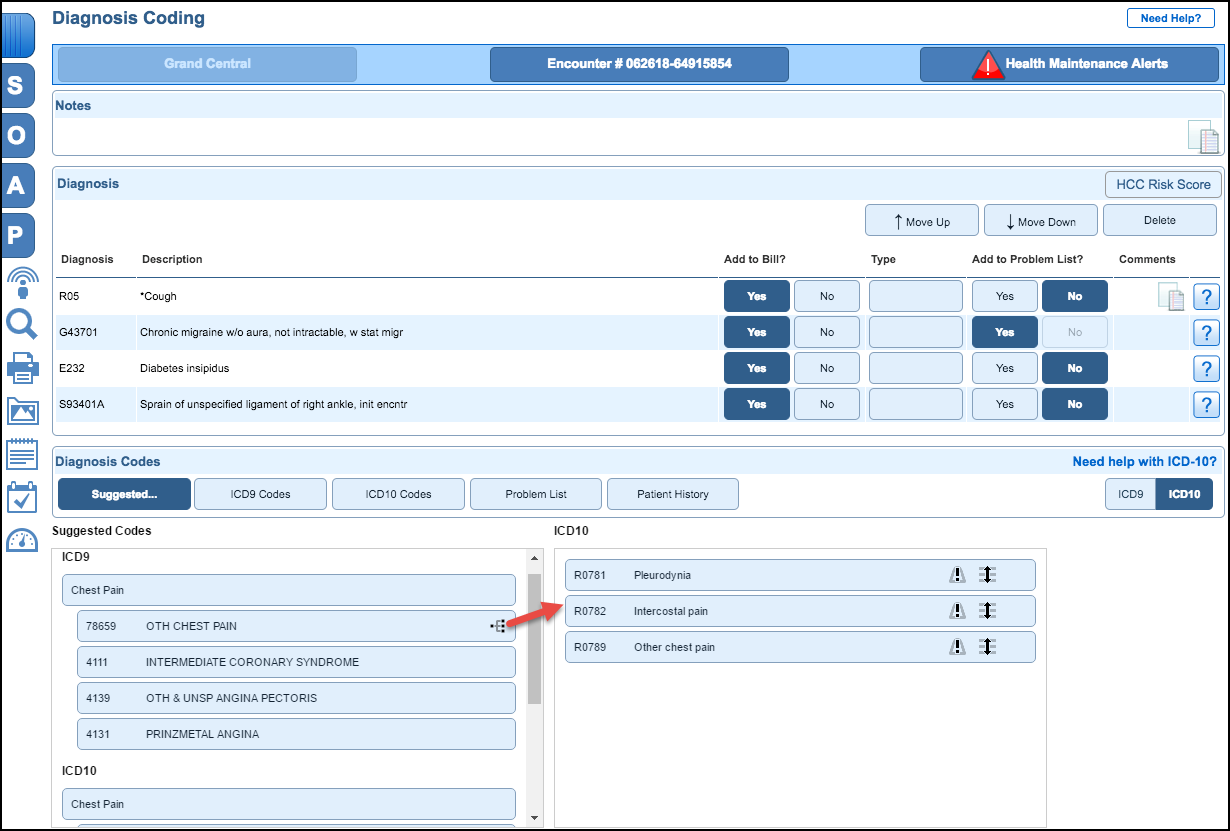Click the HCC Risk Score button
Viewport: 1230px width, 831px height.
[1162, 184]
